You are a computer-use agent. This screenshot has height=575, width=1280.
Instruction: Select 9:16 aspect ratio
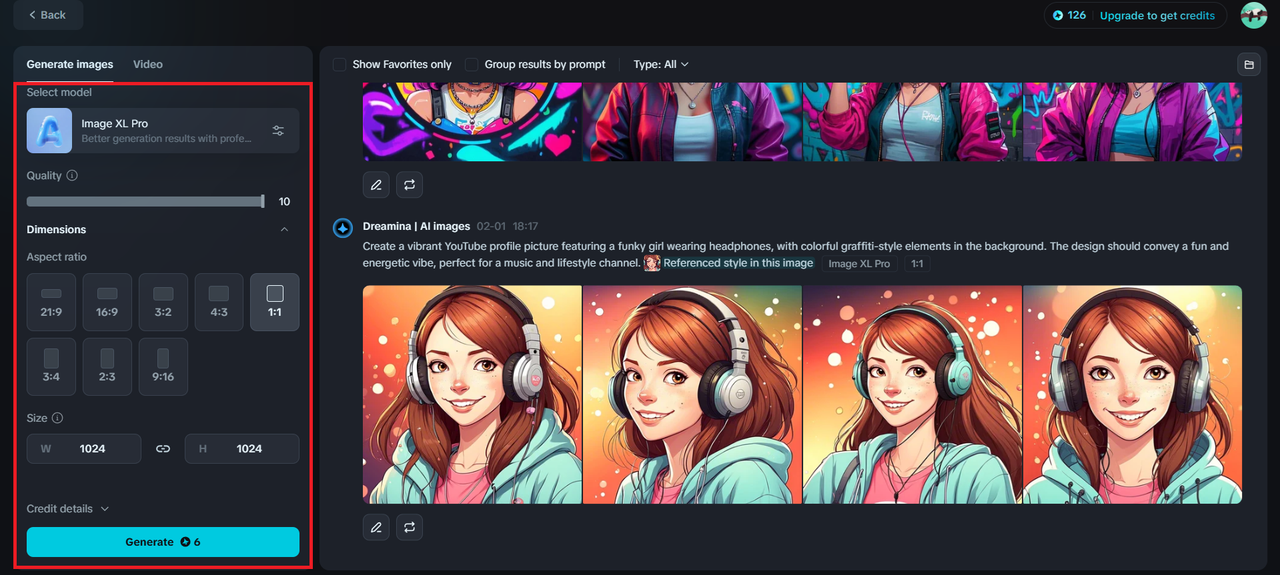coord(163,367)
